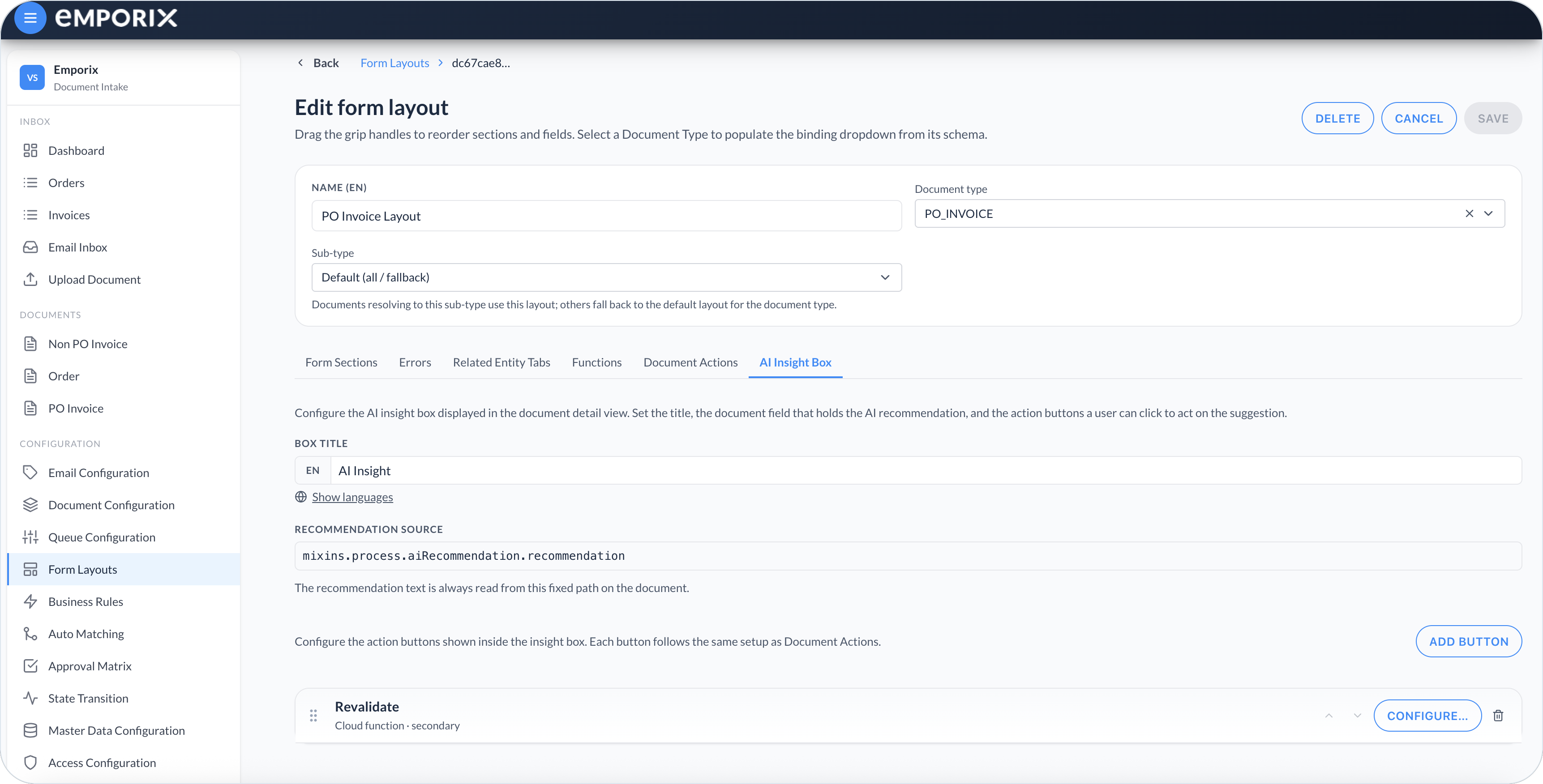Click the Revalidate button title text

pyautogui.click(x=367, y=707)
